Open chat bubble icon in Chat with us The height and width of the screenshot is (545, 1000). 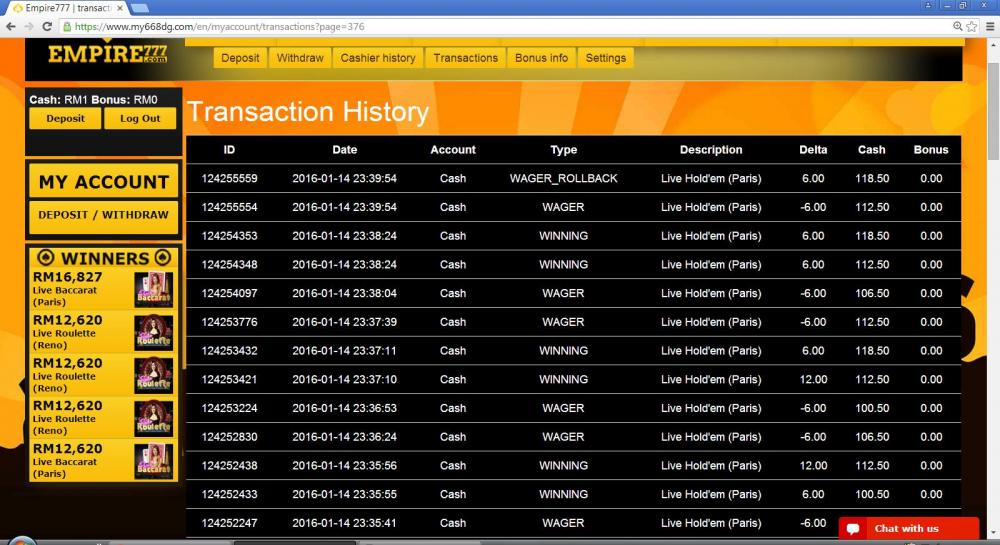point(853,528)
